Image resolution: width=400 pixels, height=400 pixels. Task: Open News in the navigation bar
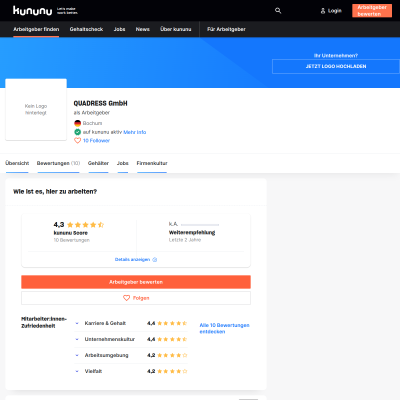142,29
